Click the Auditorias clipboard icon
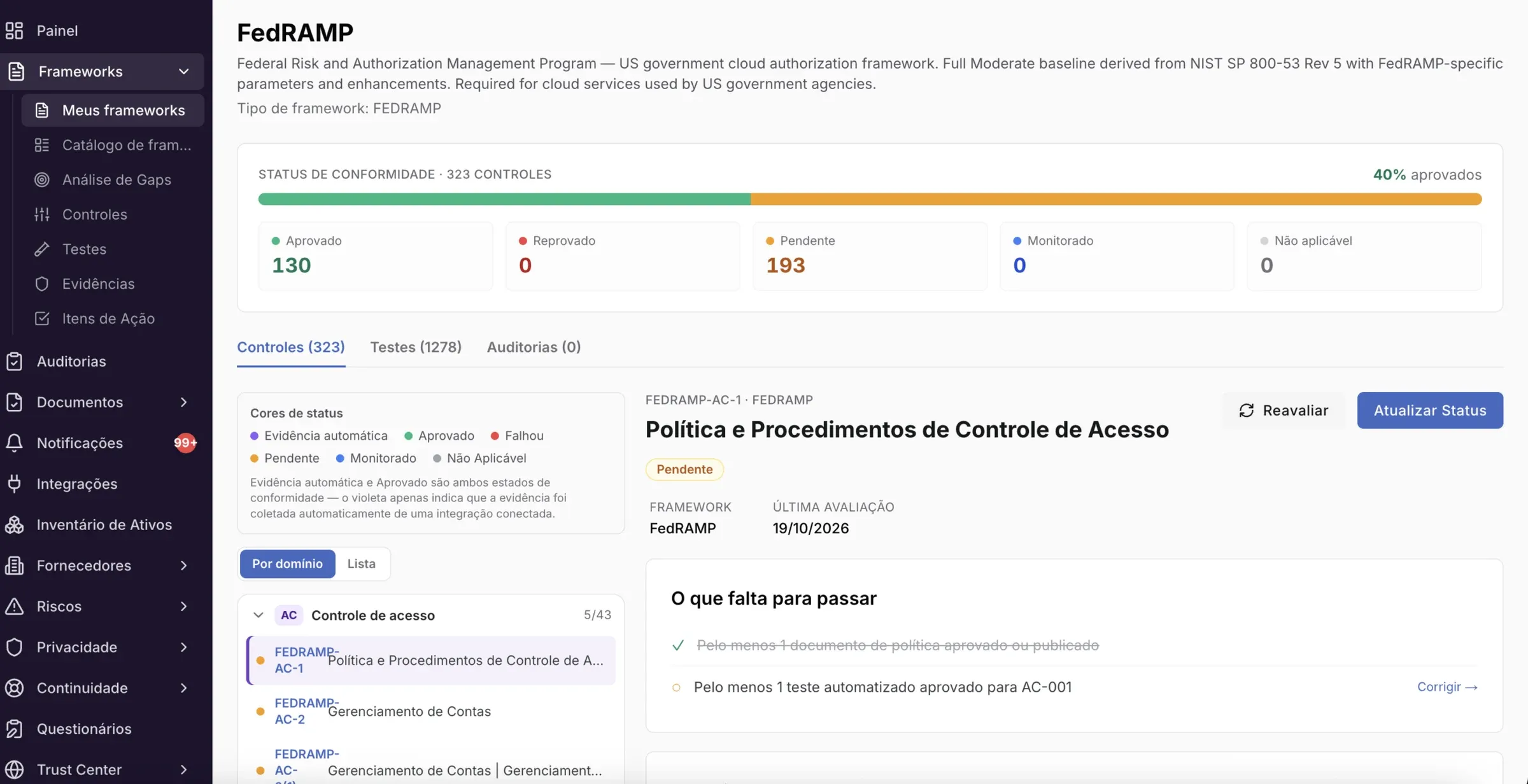This screenshot has width=1528, height=784. point(15,361)
